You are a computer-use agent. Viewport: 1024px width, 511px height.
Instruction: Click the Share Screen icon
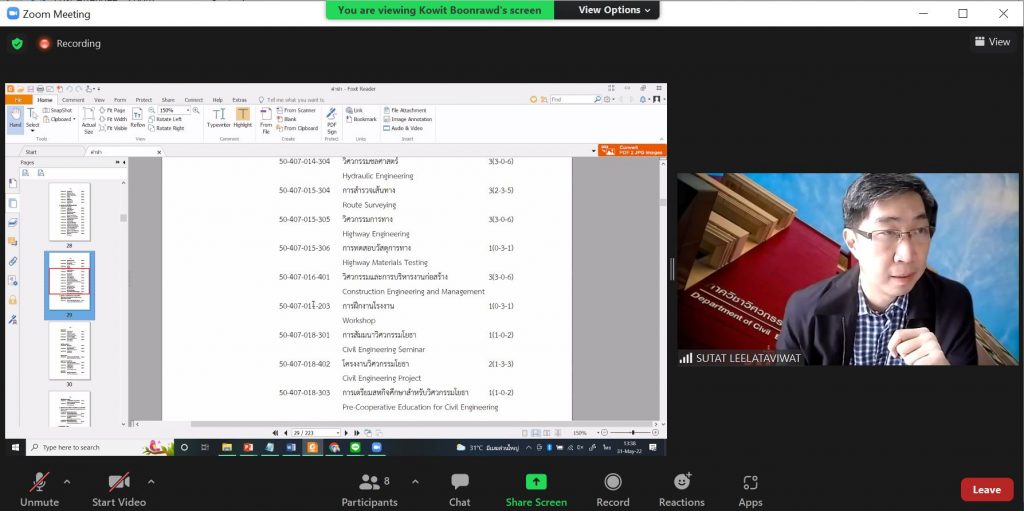click(x=536, y=482)
